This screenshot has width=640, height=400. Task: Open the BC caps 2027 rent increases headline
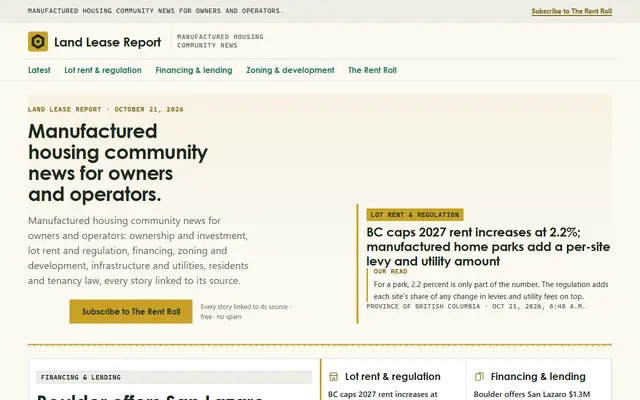(x=488, y=247)
